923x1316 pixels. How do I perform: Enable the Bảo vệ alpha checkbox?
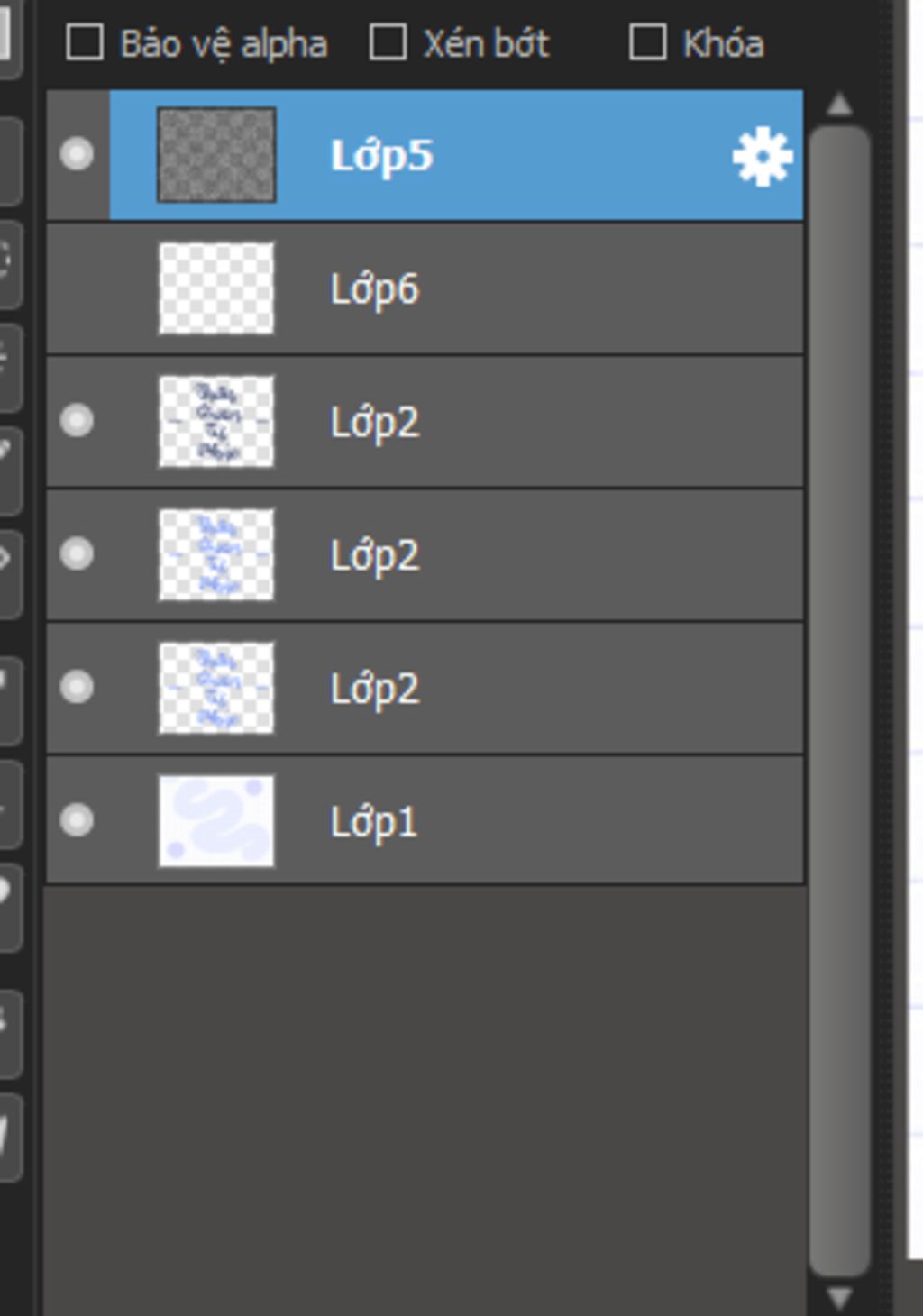click(x=85, y=42)
